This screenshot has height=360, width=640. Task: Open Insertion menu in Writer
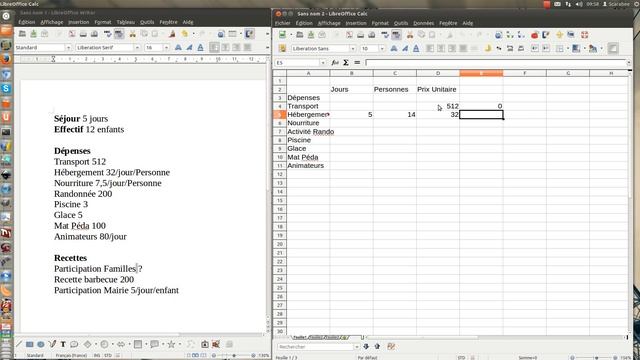pyautogui.click(x=78, y=22)
